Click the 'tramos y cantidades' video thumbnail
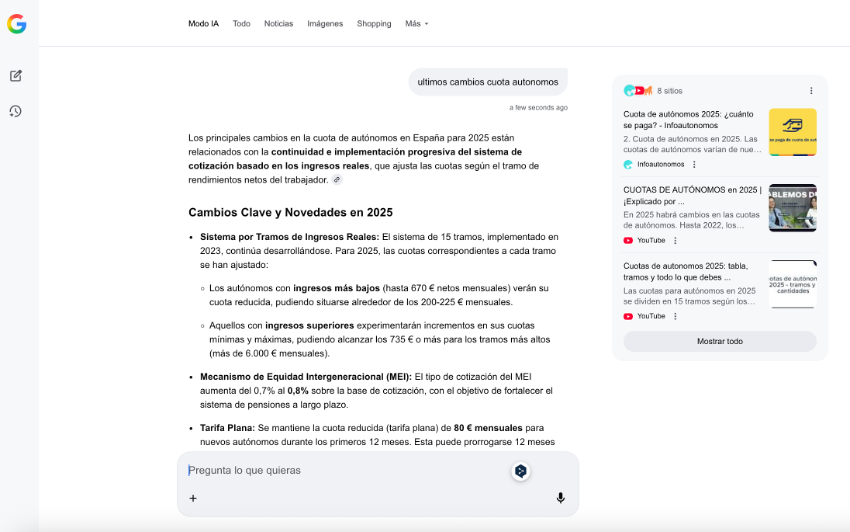 793,284
